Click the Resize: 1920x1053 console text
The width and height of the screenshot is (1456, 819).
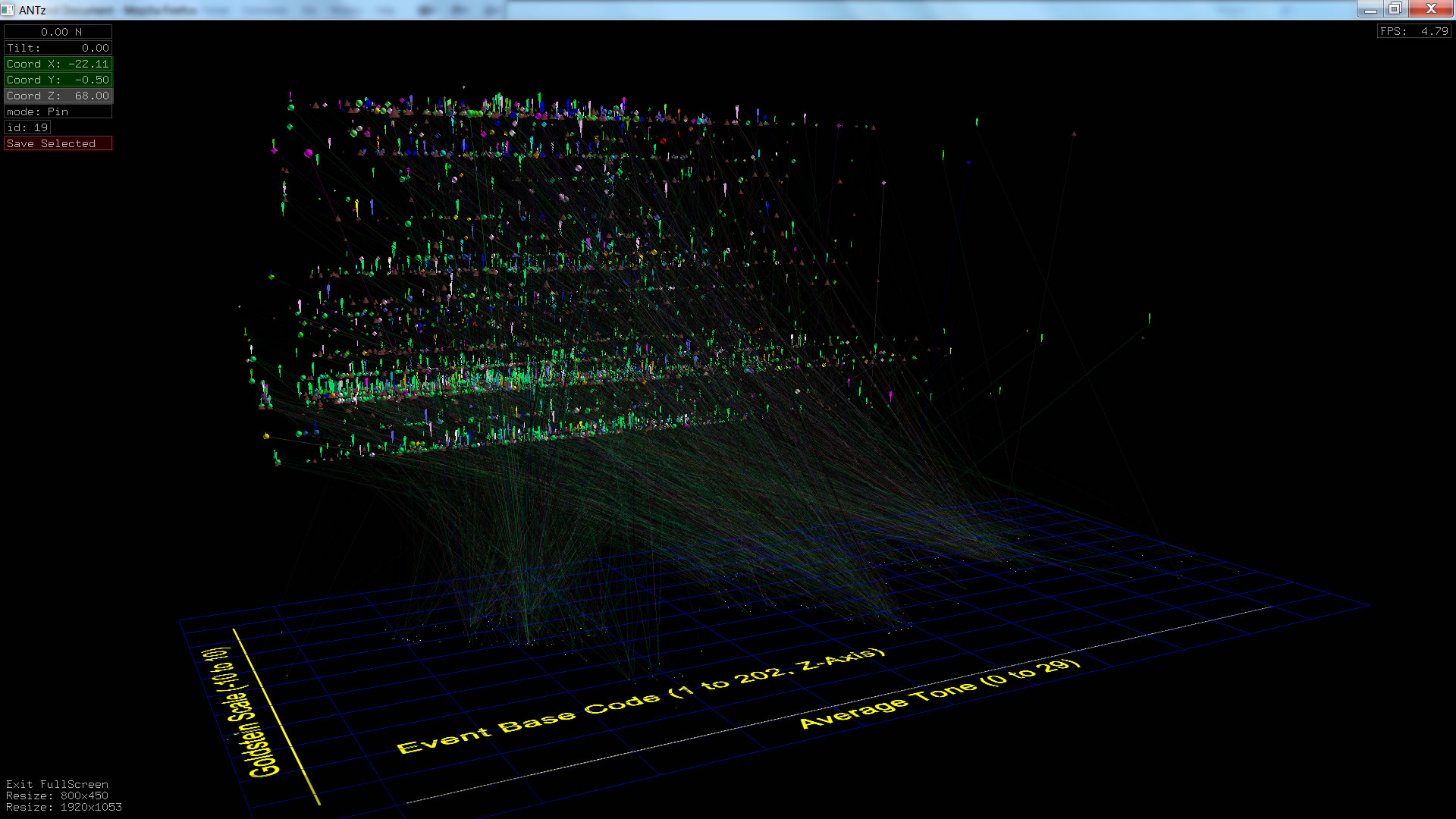point(64,807)
